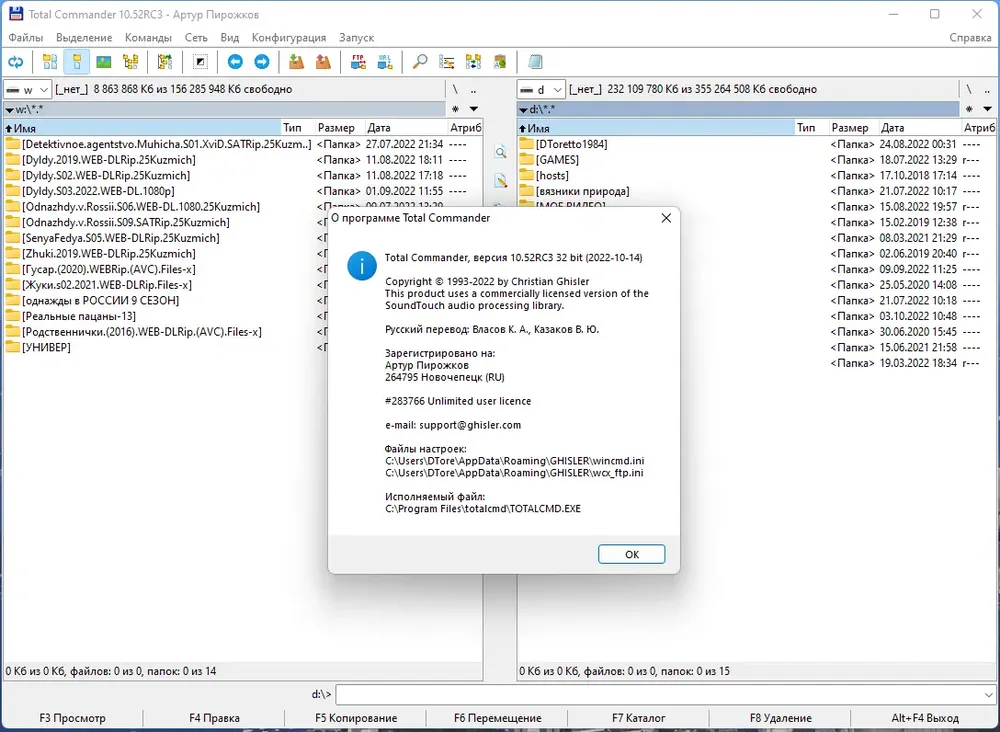This screenshot has width=1000, height=732.
Task: Sort right panel by Размер column
Action: tap(853, 128)
